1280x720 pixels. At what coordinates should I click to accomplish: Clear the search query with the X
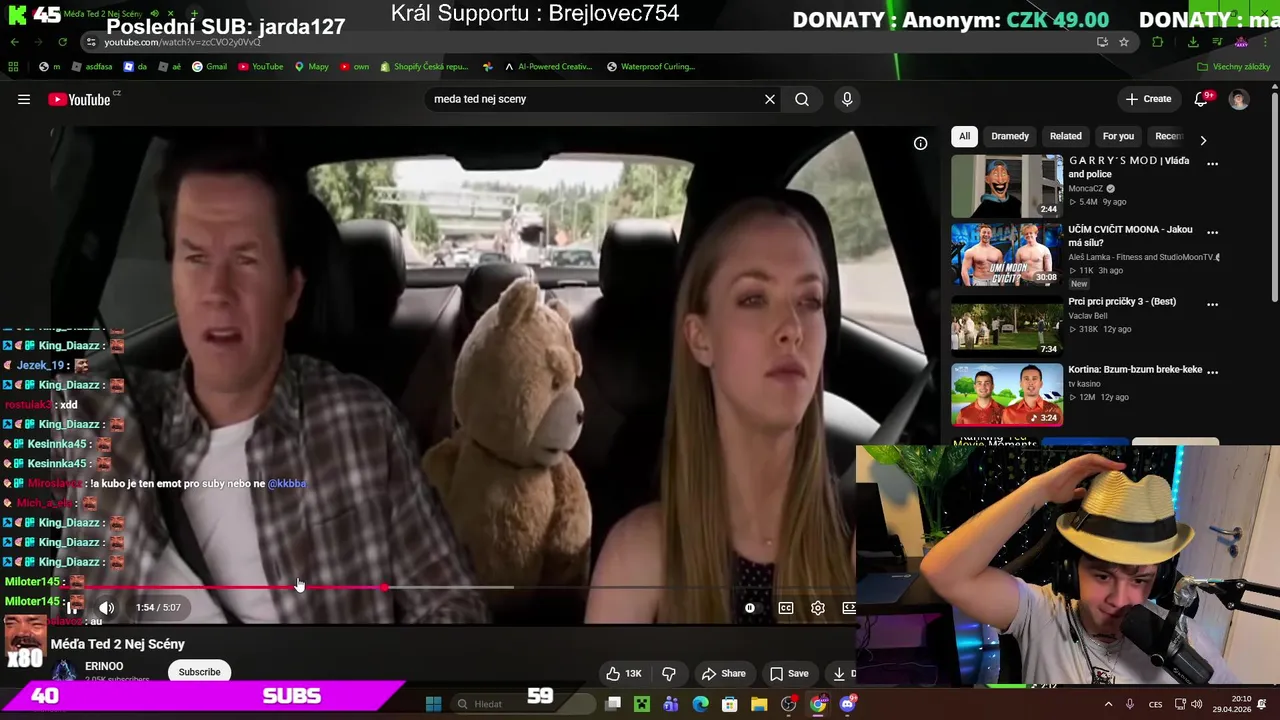click(770, 99)
